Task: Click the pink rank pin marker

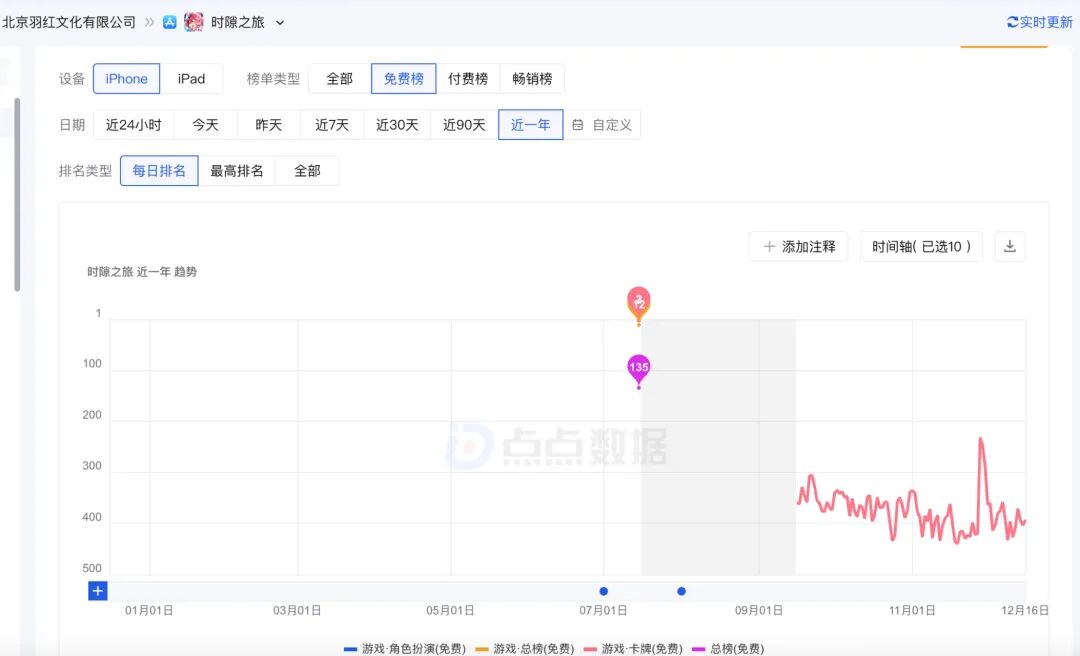Action: [x=638, y=301]
